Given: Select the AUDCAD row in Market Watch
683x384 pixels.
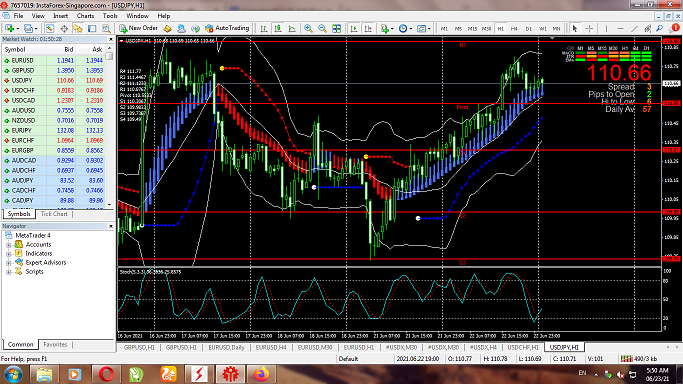Looking at the screenshot, I should click(54, 161).
